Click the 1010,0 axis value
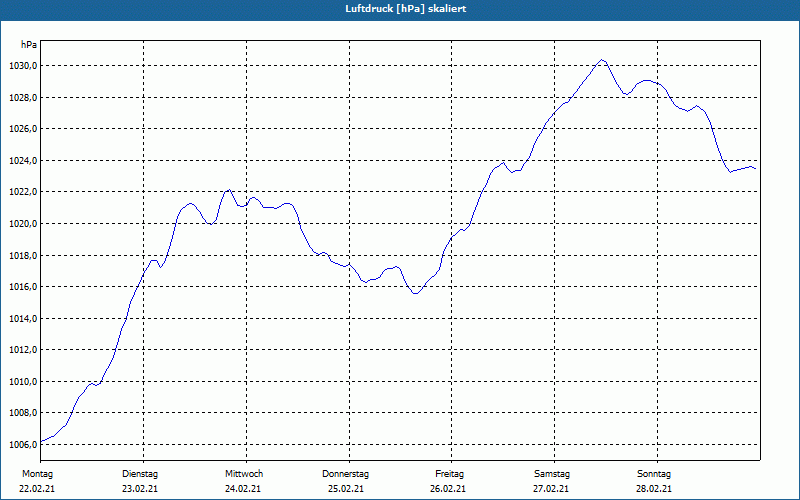This screenshot has width=800, height=500. [23, 382]
